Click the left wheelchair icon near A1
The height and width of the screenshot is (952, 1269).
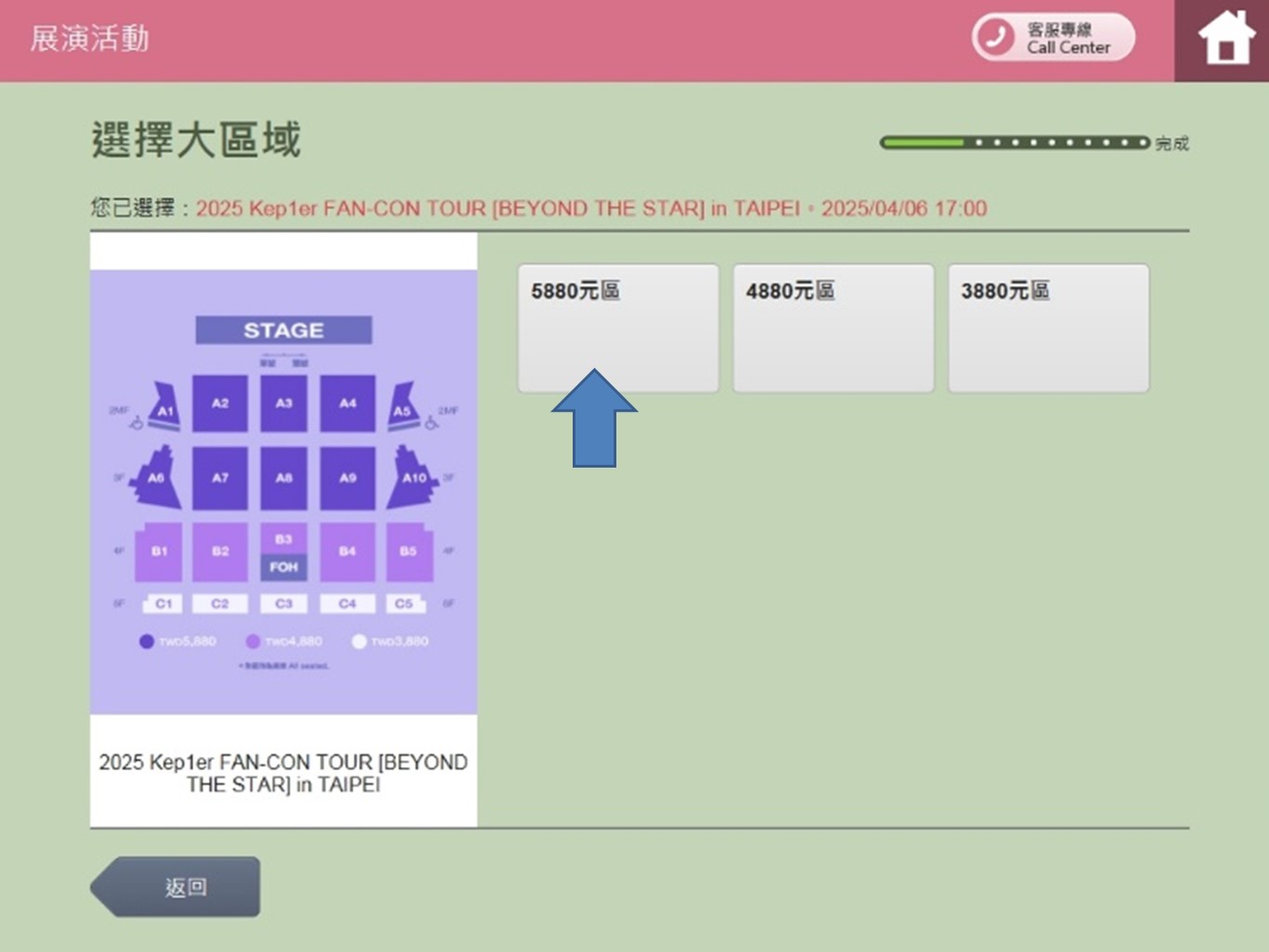pyautogui.click(x=137, y=423)
